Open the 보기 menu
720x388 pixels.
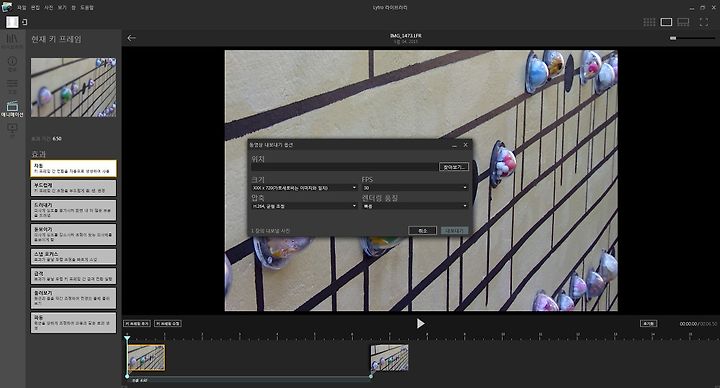click(x=62, y=8)
